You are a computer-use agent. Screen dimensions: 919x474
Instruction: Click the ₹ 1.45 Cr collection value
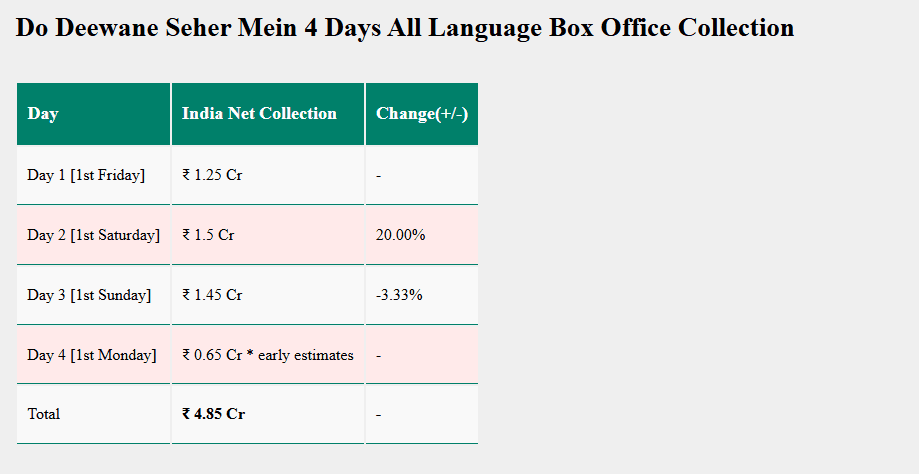(212, 295)
